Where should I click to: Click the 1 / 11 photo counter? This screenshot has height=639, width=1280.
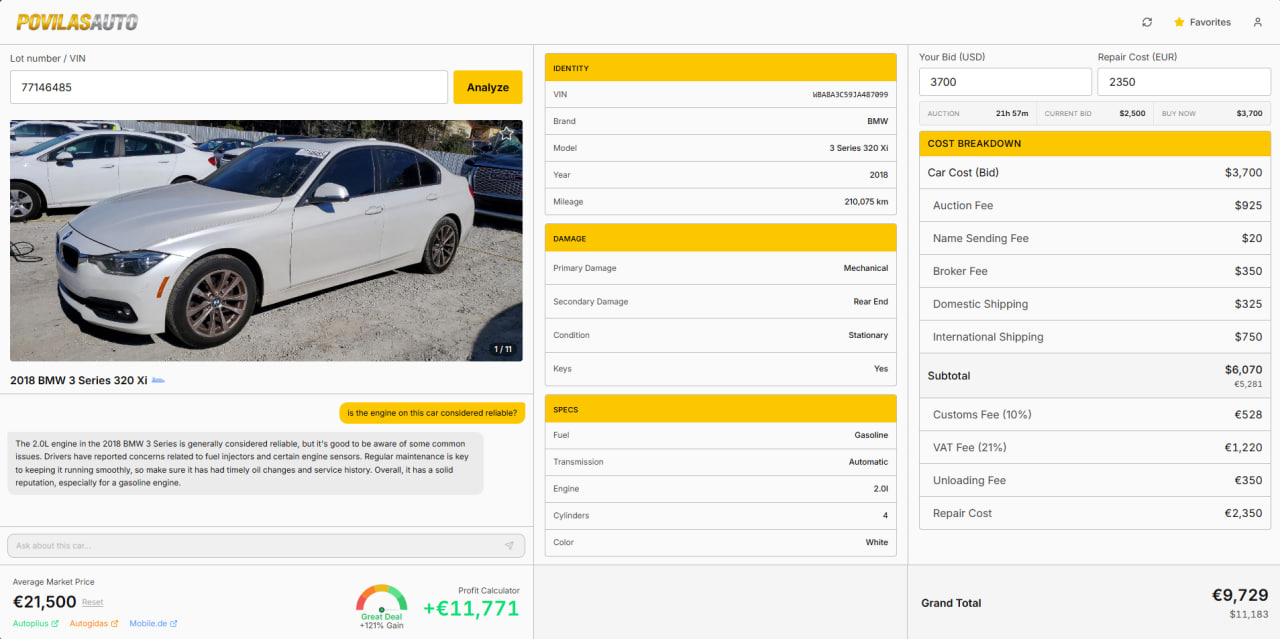[x=503, y=349]
